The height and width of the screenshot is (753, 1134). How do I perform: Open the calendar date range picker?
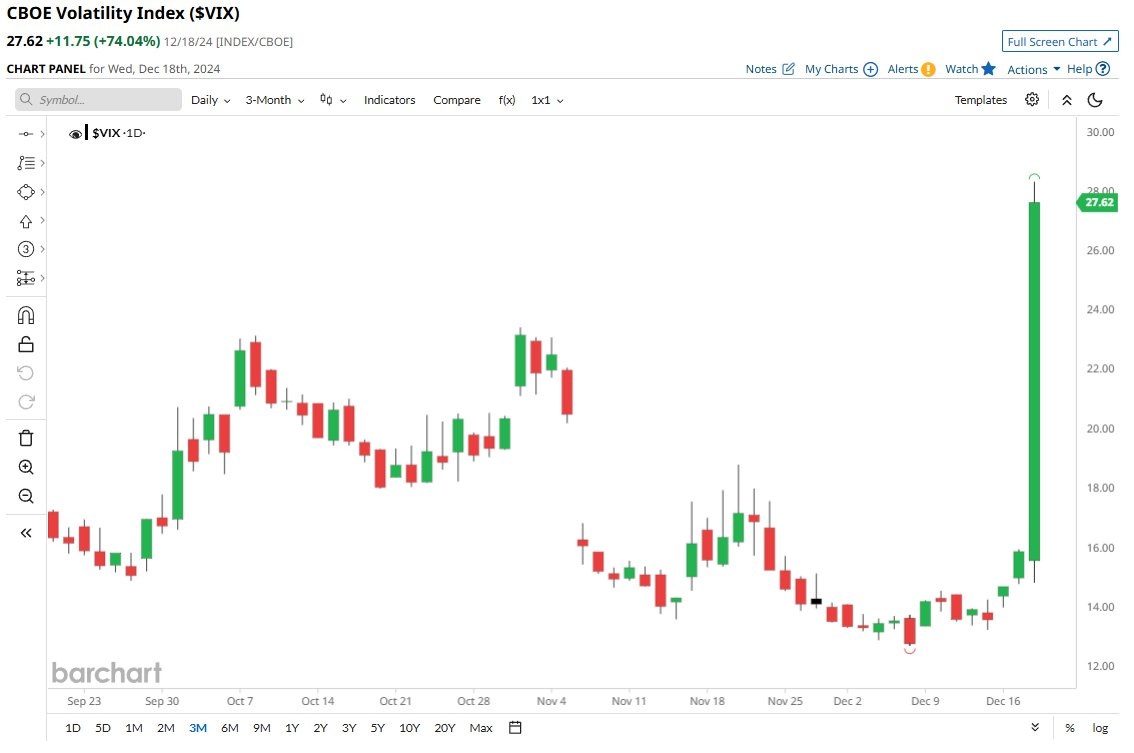pyautogui.click(x=515, y=728)
